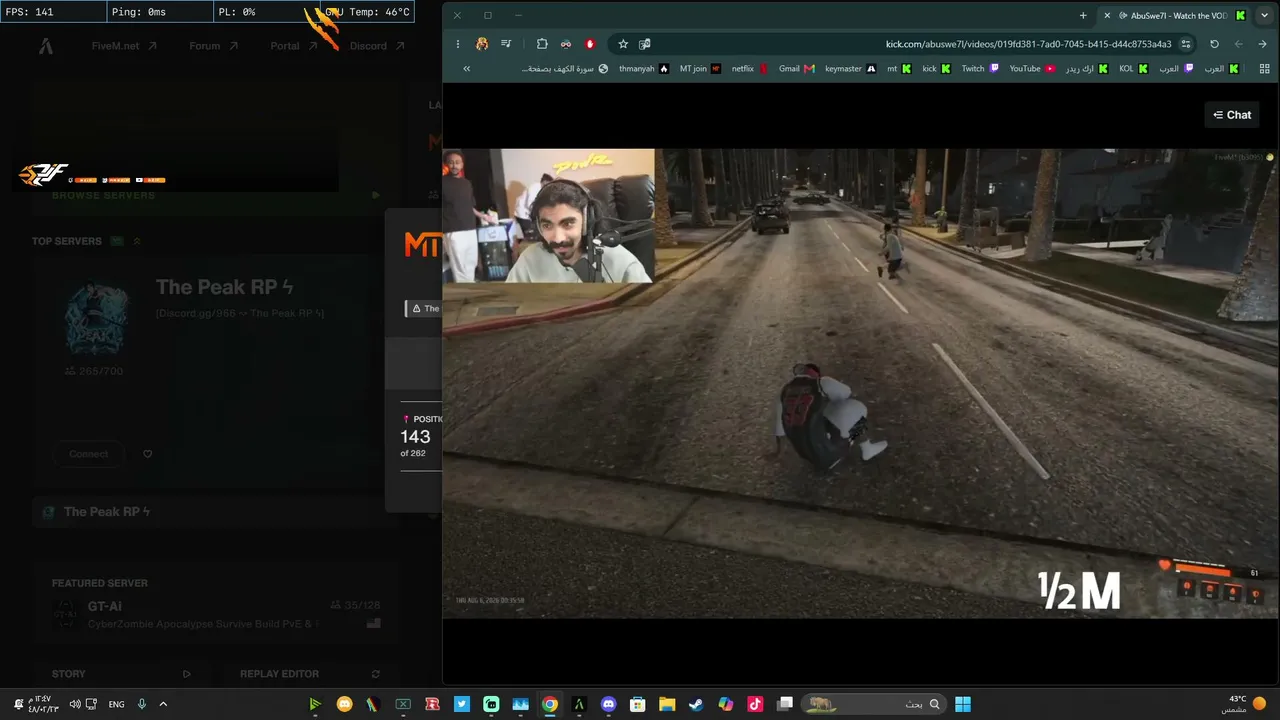This screenshot has width=1280, height=720.
Task: Open the media controls playlist icon
Action: click(x=507, y=44)
